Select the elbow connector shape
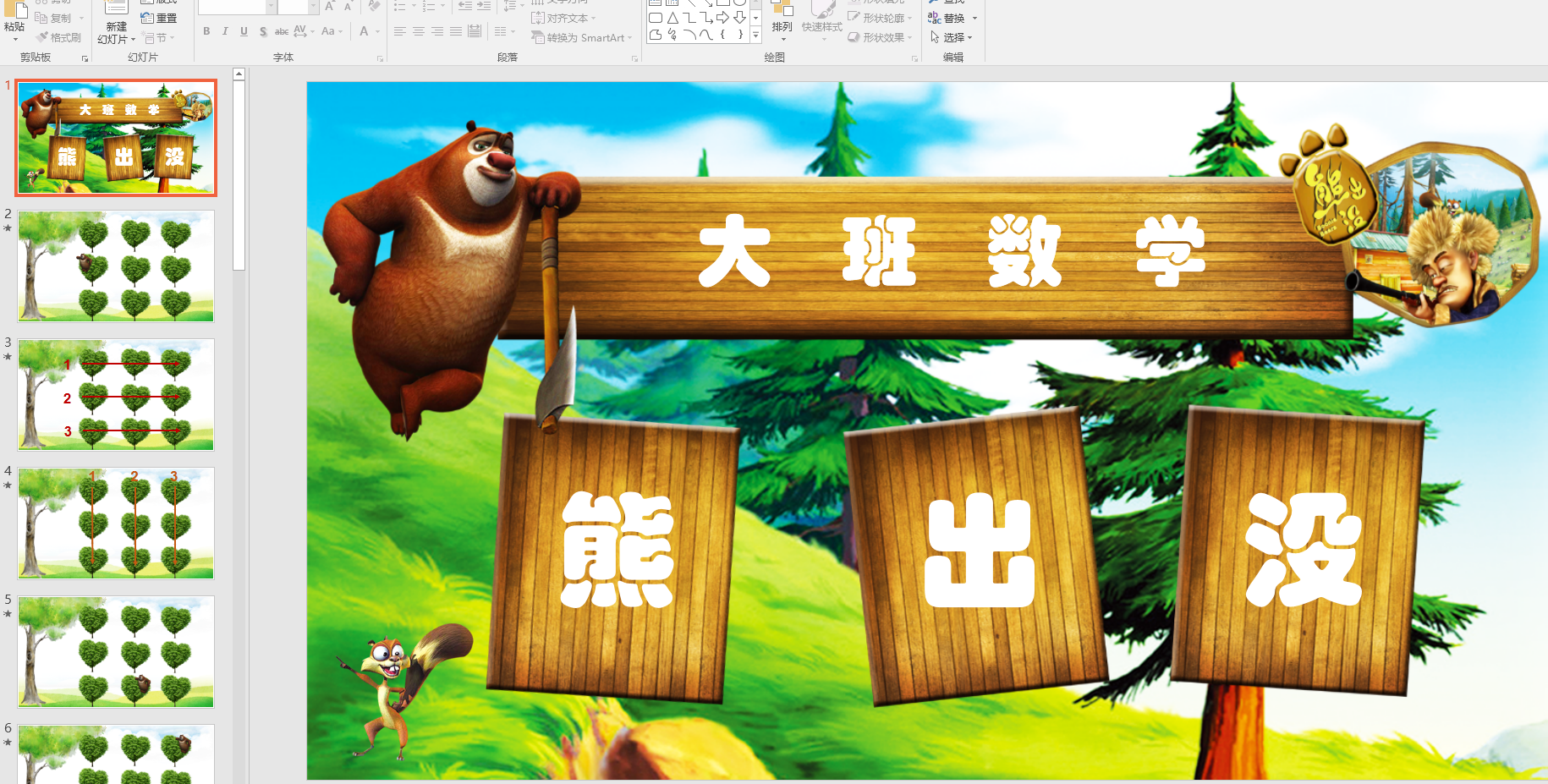This screenshot has height=784, width=1548. tap(689, 18)
